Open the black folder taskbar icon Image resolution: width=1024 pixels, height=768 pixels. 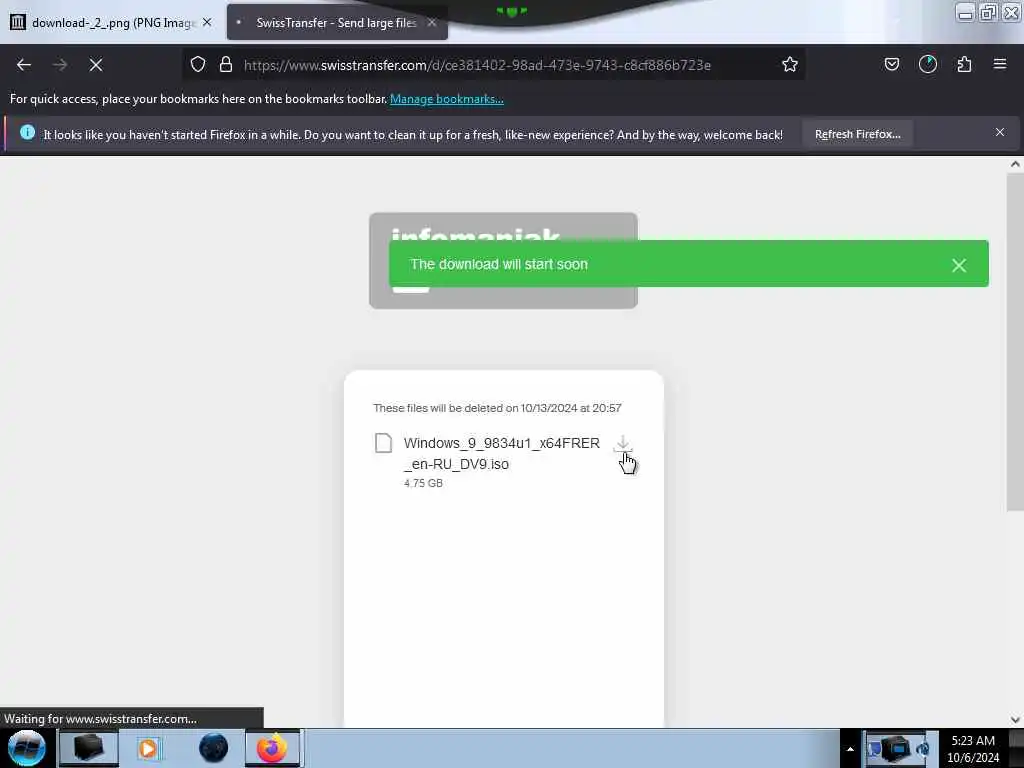[89, 748]
